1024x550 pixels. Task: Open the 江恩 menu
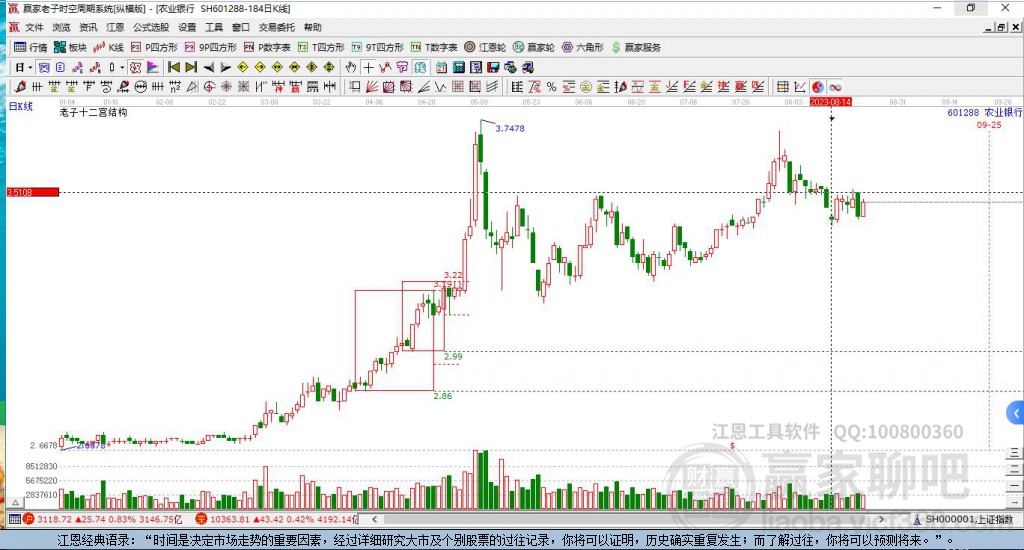(x=115, y=27)
